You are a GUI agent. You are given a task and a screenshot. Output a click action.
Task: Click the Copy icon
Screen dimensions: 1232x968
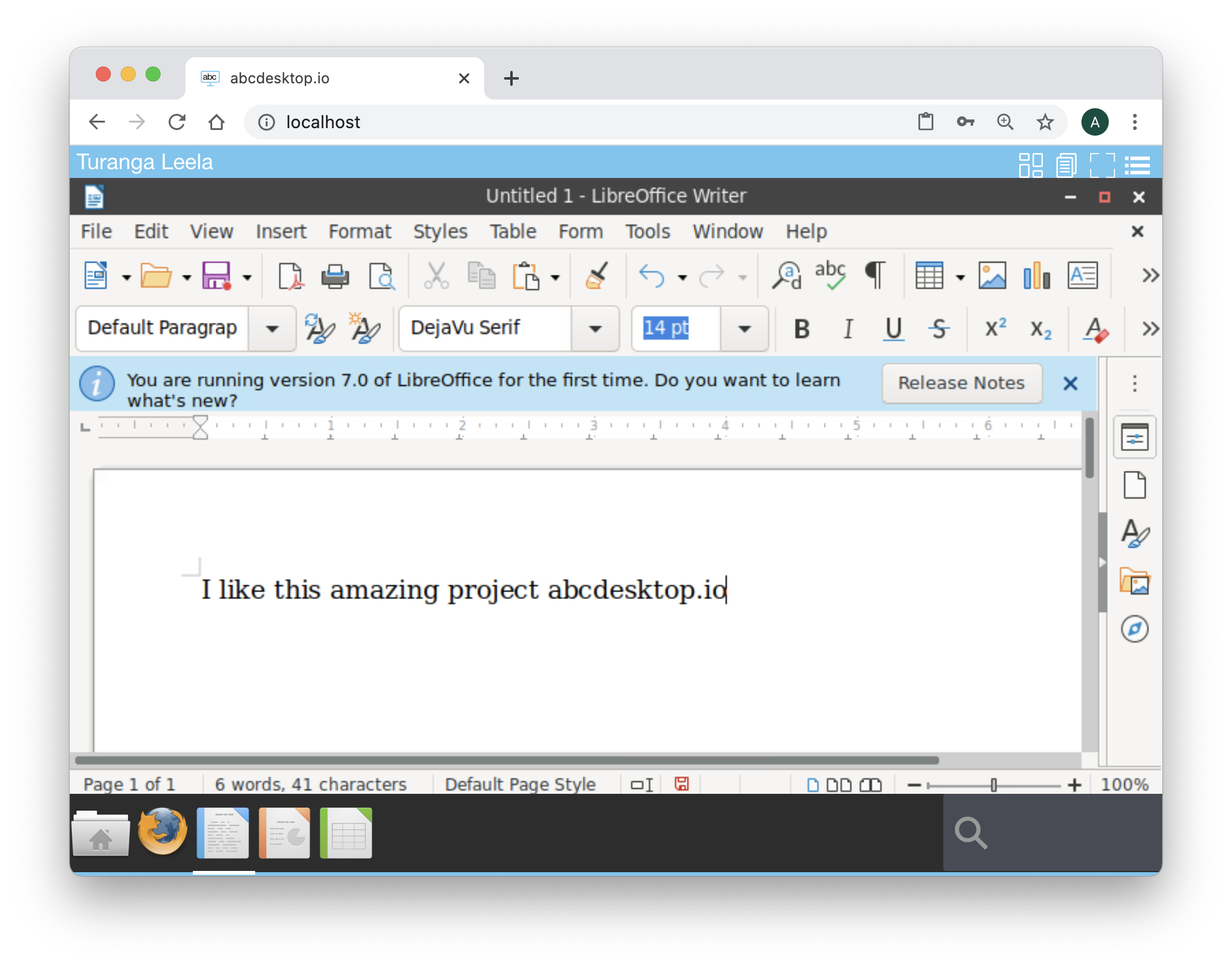[x=482, y=276]
